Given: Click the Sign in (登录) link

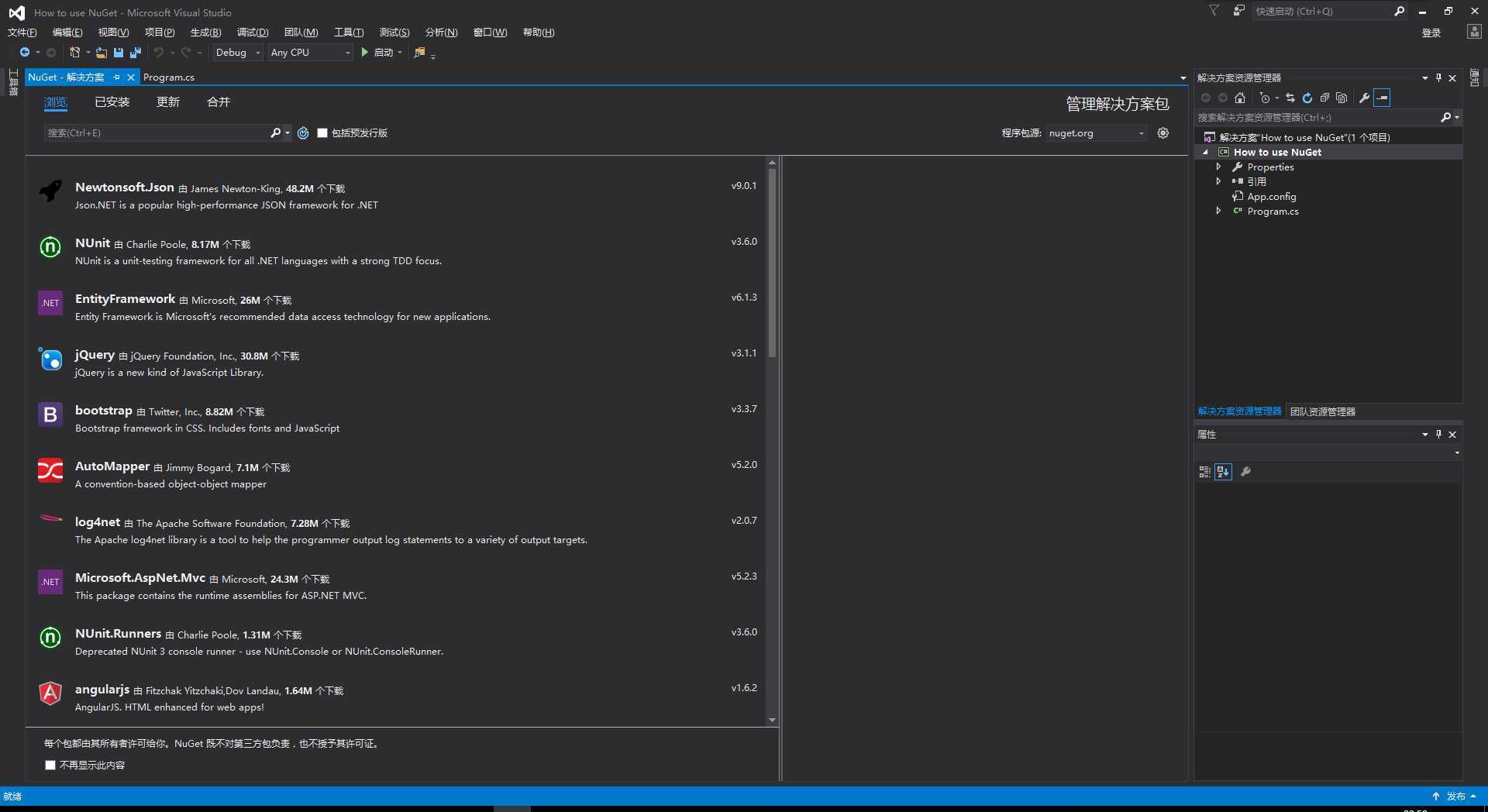Looking at the screenshot, I should tap(1431, 33).
